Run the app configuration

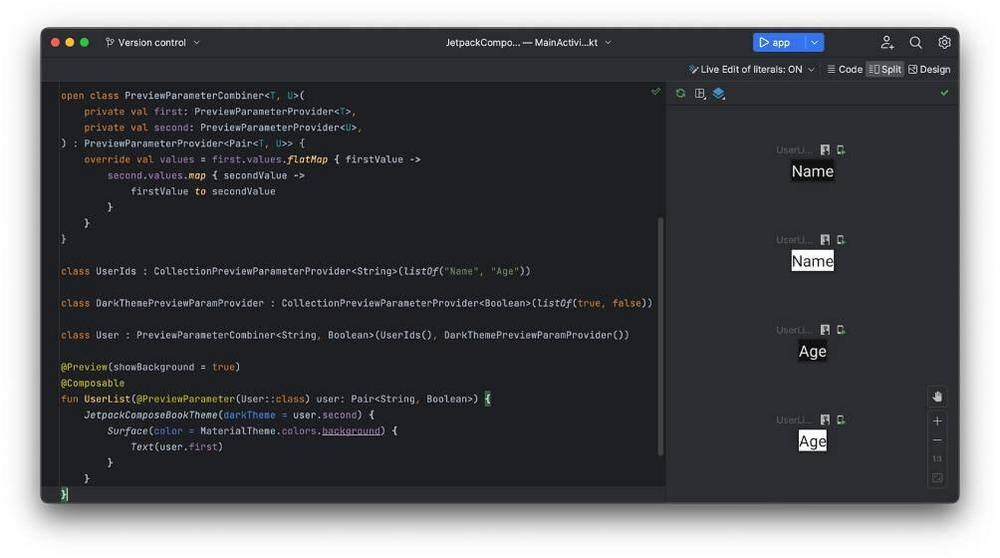click(776, 43)
